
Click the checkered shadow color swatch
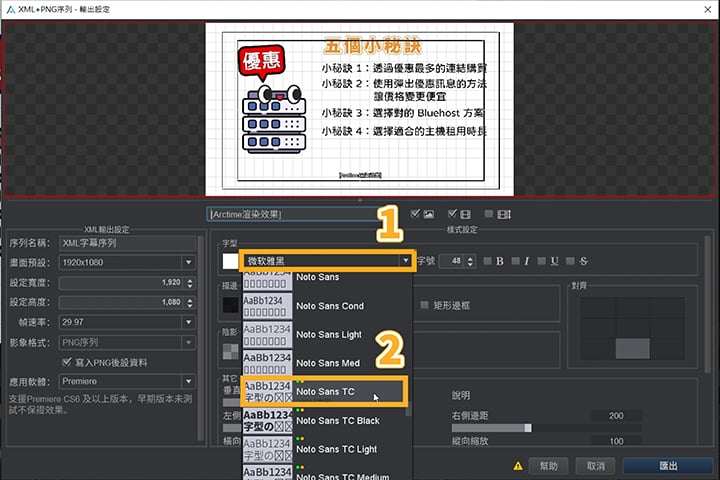tap(230, 351)
